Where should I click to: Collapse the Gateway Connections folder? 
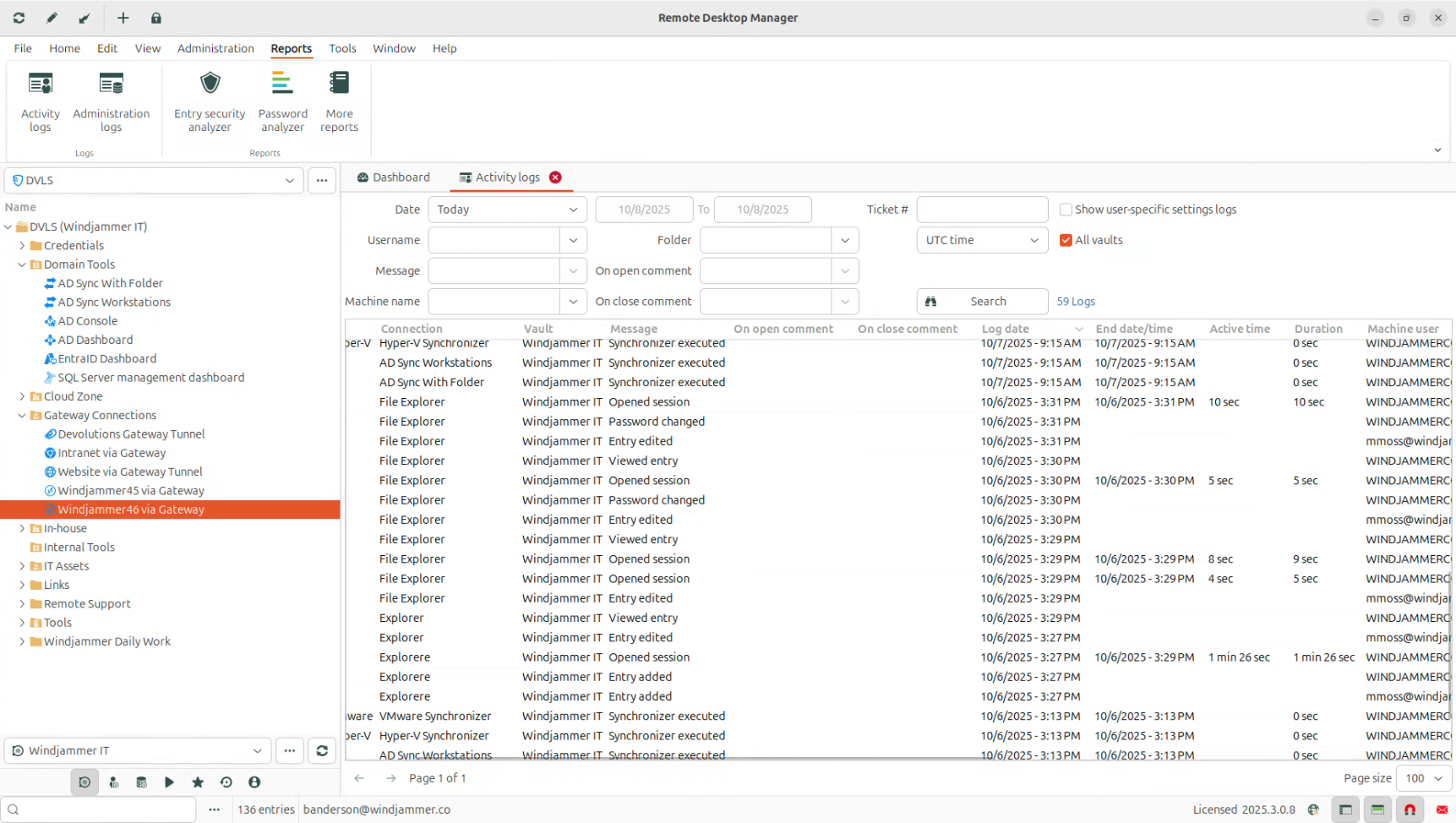click(22, 416)
